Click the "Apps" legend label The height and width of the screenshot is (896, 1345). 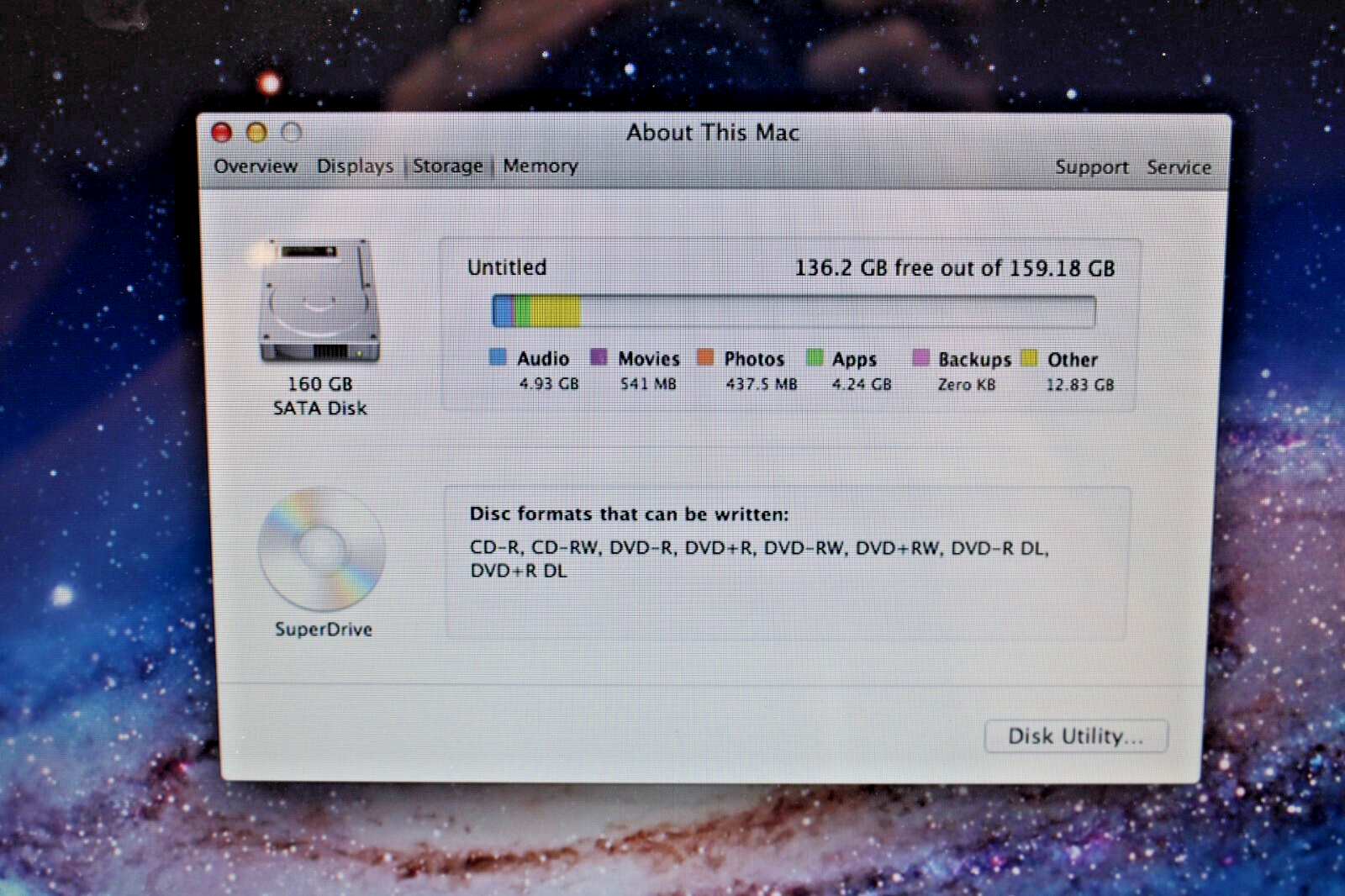pyautogui.click(x=854, y=360)
